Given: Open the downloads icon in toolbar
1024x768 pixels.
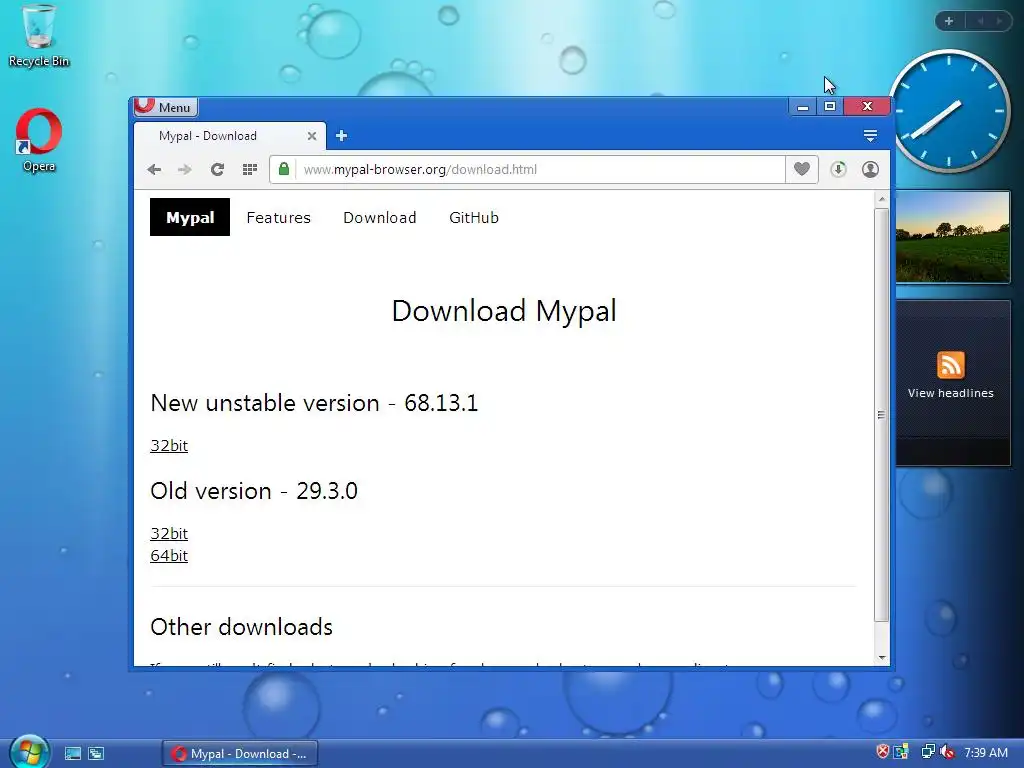Looking at the screenshot, I should 839,169.
